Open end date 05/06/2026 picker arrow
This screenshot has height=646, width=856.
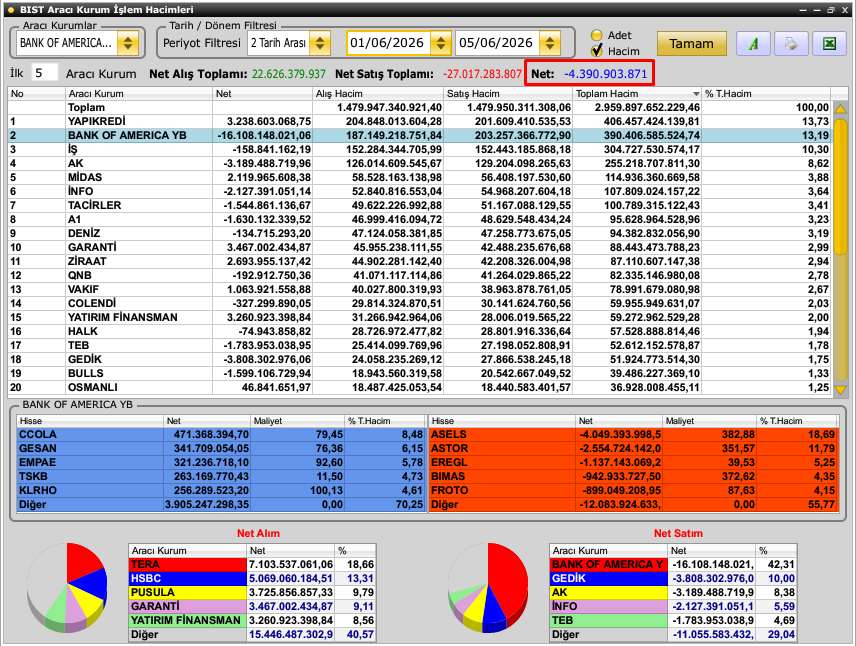[x=550, y=43]
